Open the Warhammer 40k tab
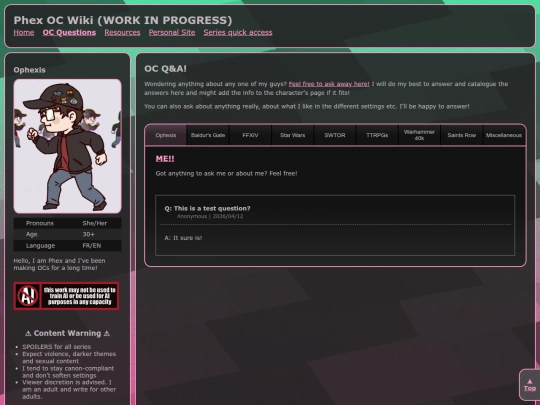Viewport: 540px width, 405px height. [419, 135]
